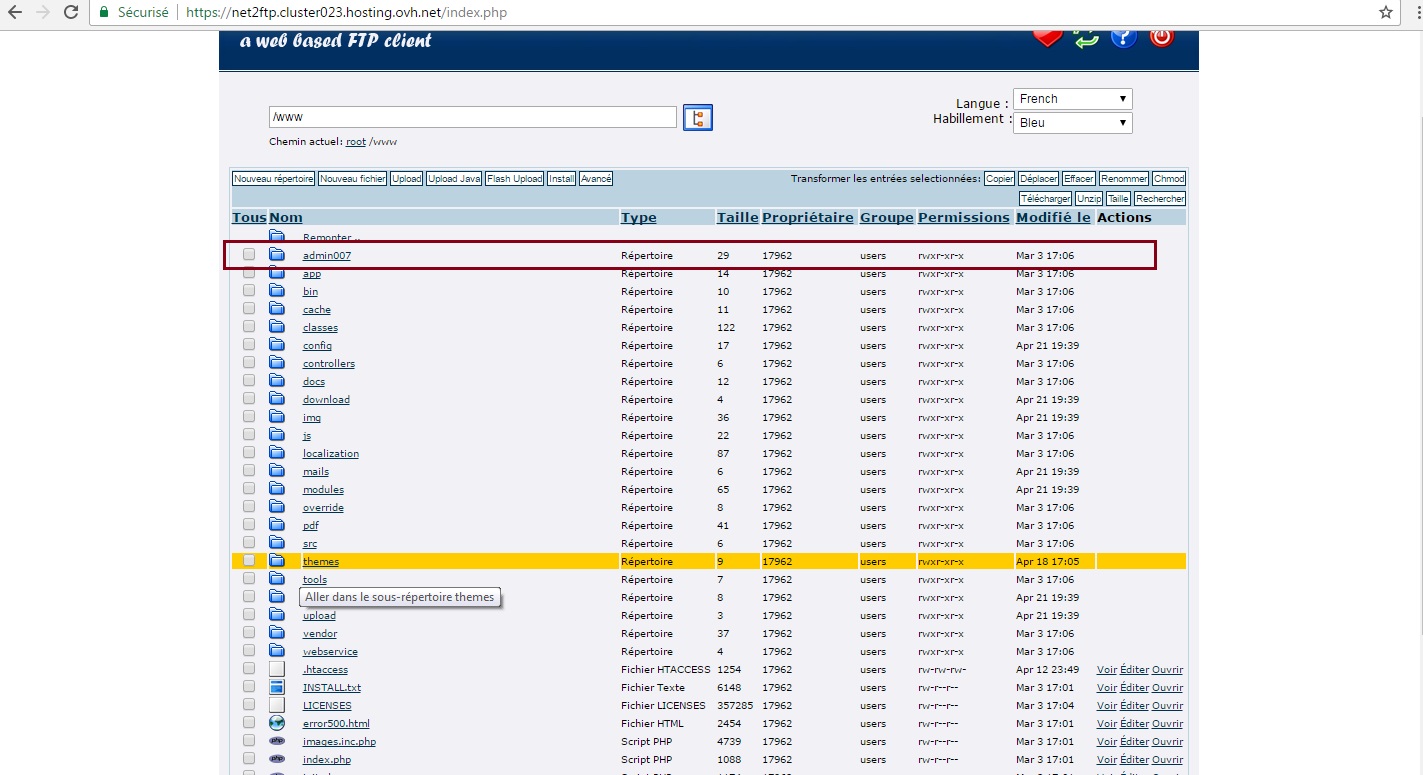Click the folder icon beside pdf

[277, 525]
